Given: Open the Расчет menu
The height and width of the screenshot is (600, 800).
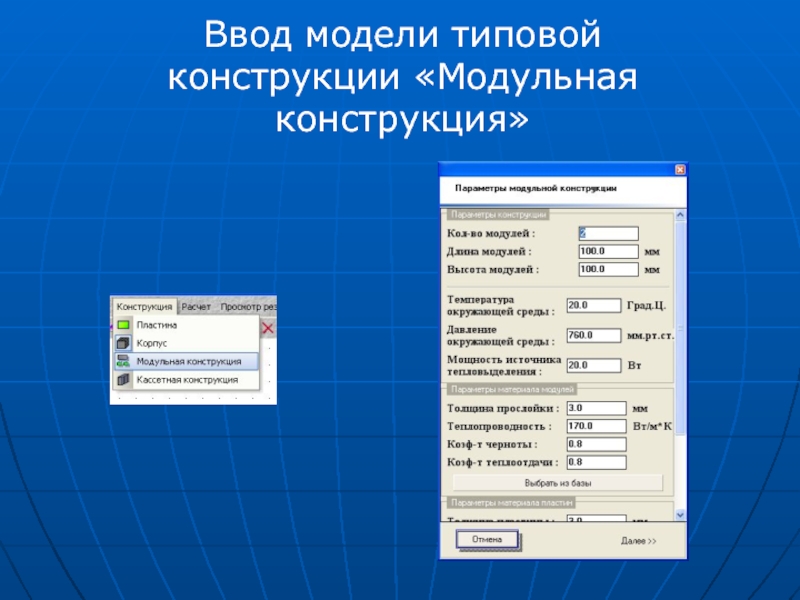Looking at the screenshot, I should (196, 307).
